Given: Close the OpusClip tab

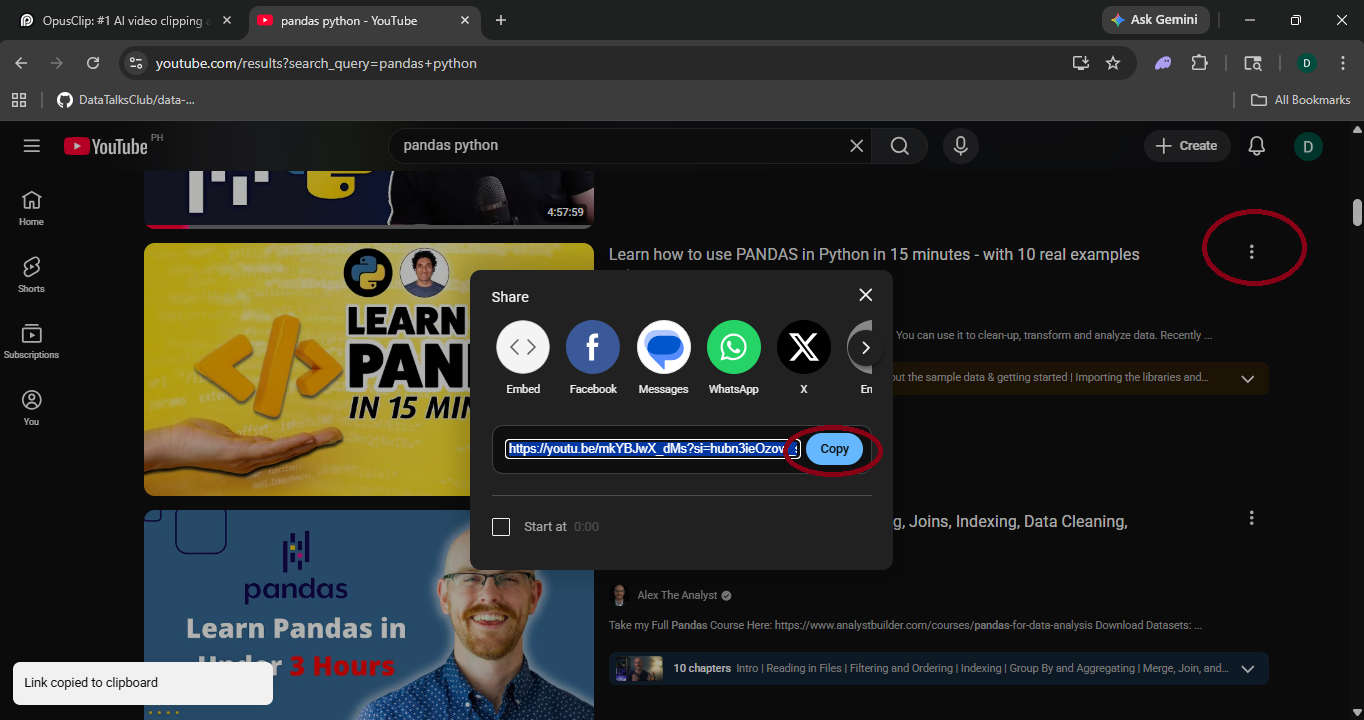Looking at the screenshot, I should click(x=227, y=20).
